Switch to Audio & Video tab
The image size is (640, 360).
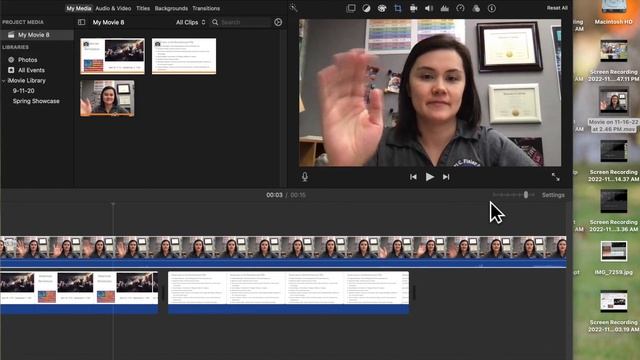(x=113, y=8)
